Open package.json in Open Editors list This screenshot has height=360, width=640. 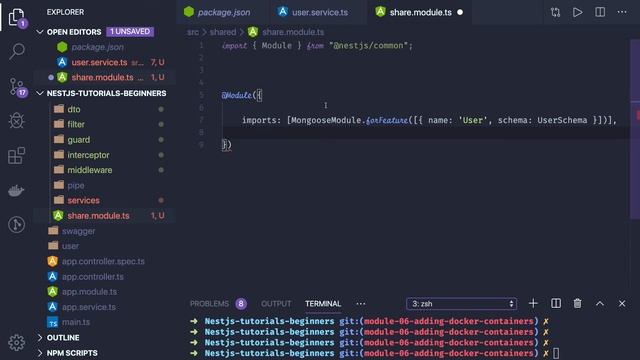click(x=105, y=47)
